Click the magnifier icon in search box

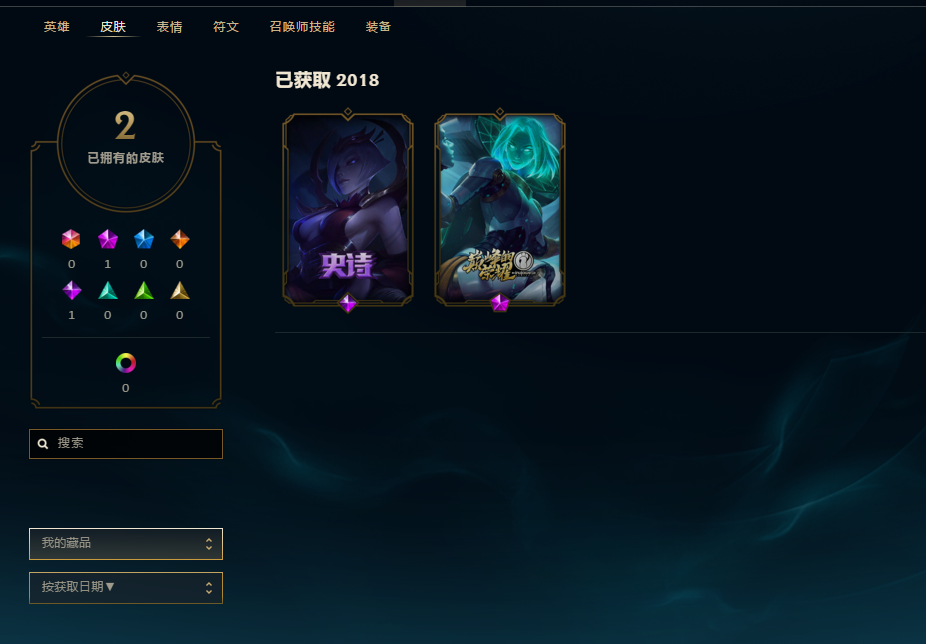(43, 444)
